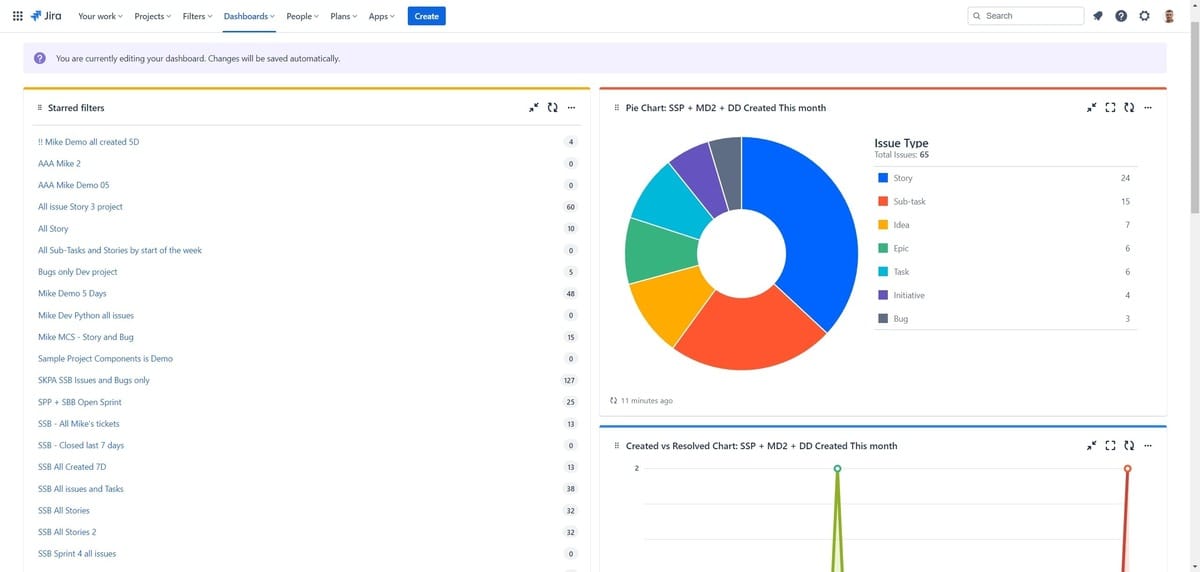Open the 'Bugs only Dev project' filter
The height and width of the screenshot is (572, 1200).
point(77,272)
